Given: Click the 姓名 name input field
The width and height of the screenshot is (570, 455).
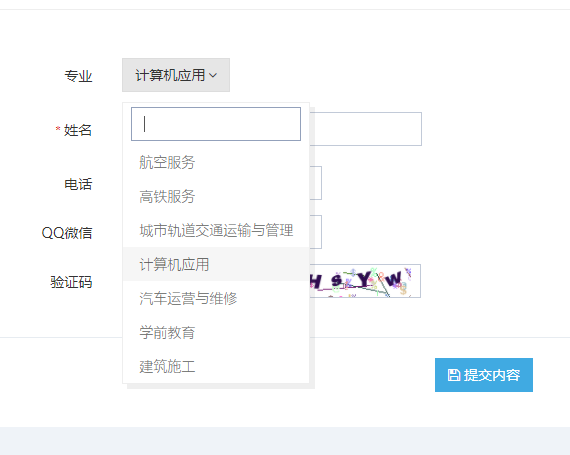Looking at the screenshot, I should [366, 129].
